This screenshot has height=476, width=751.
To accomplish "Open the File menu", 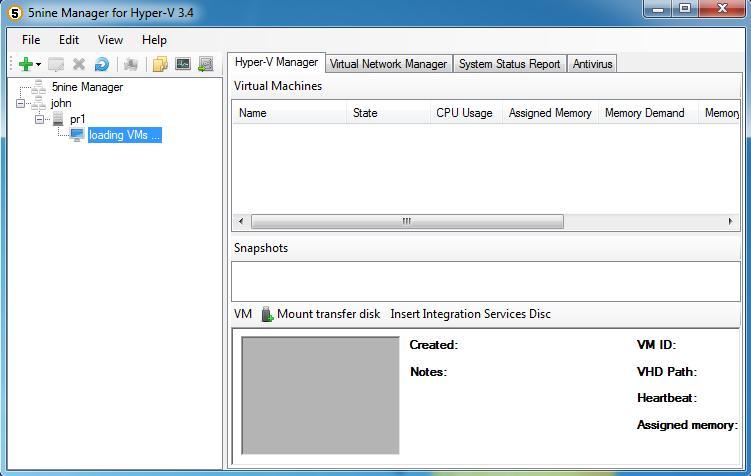I will tap(31, 40).
